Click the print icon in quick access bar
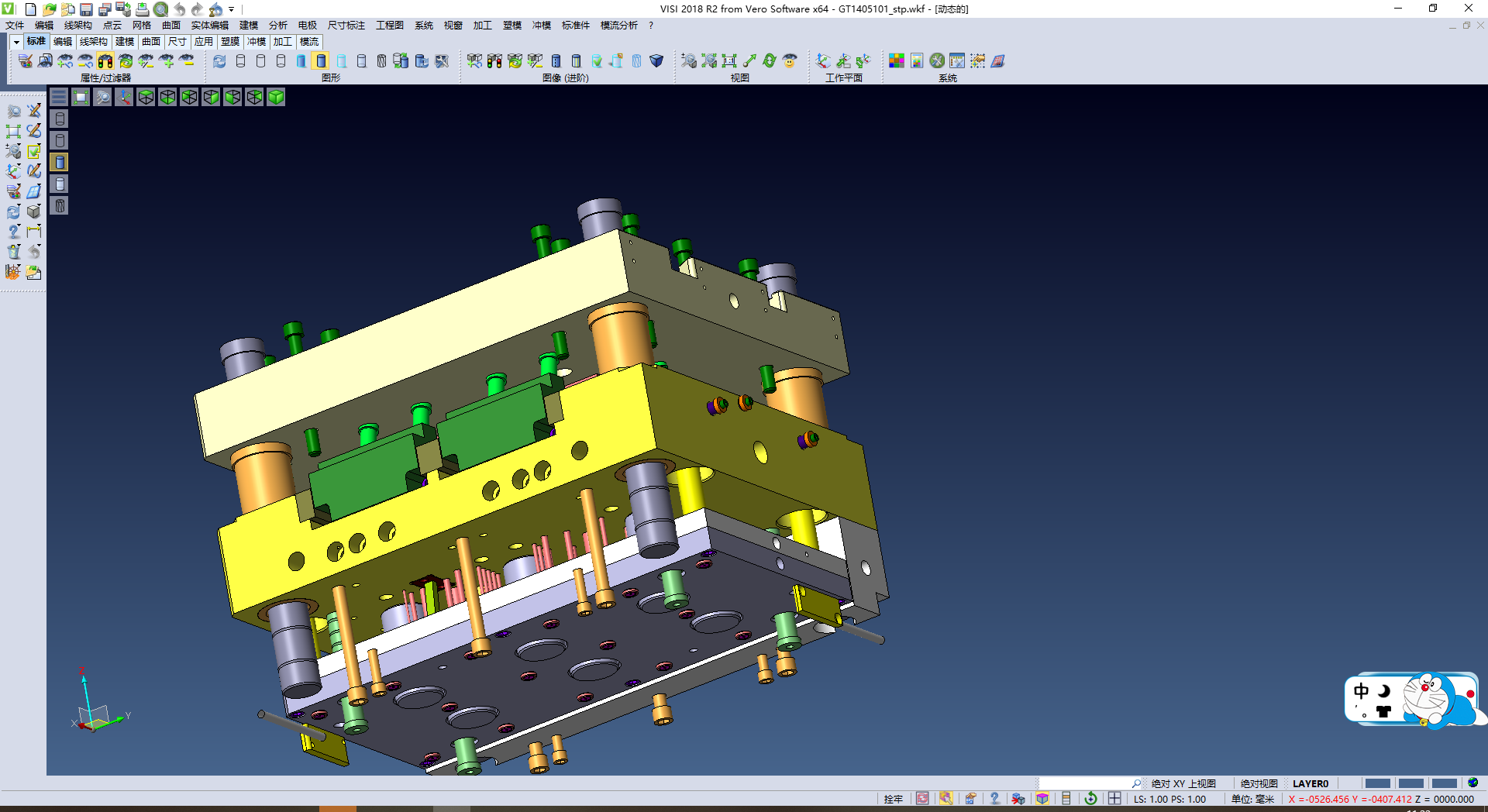The width and height of the screenshot is (1488, 812). (142, 9)
